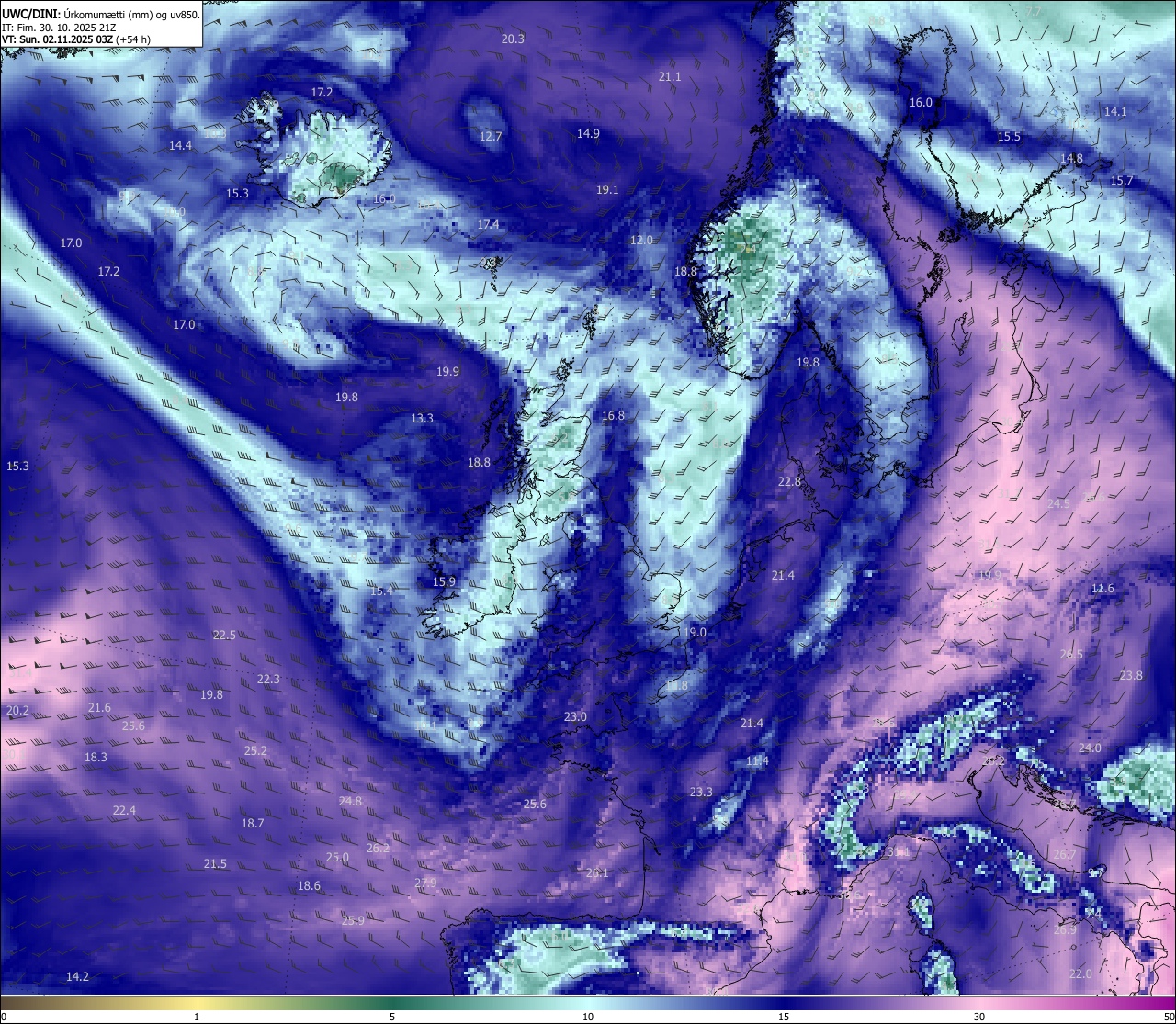Click the map value 15.9
This screenshot has height=1024, width=1176.
pos(444,582)
